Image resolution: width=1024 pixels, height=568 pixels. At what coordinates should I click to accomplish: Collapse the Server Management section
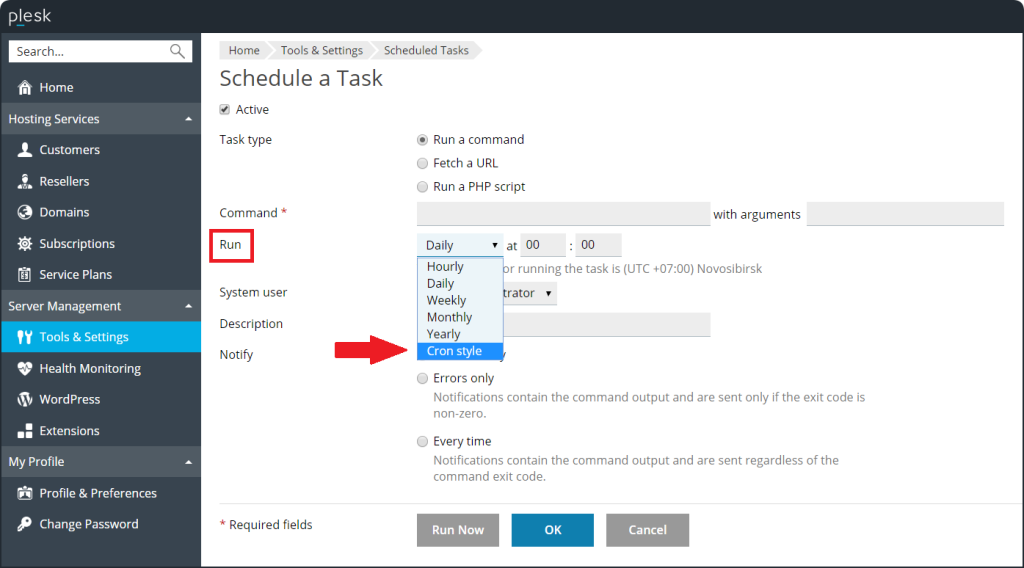(x=188, y=306)
